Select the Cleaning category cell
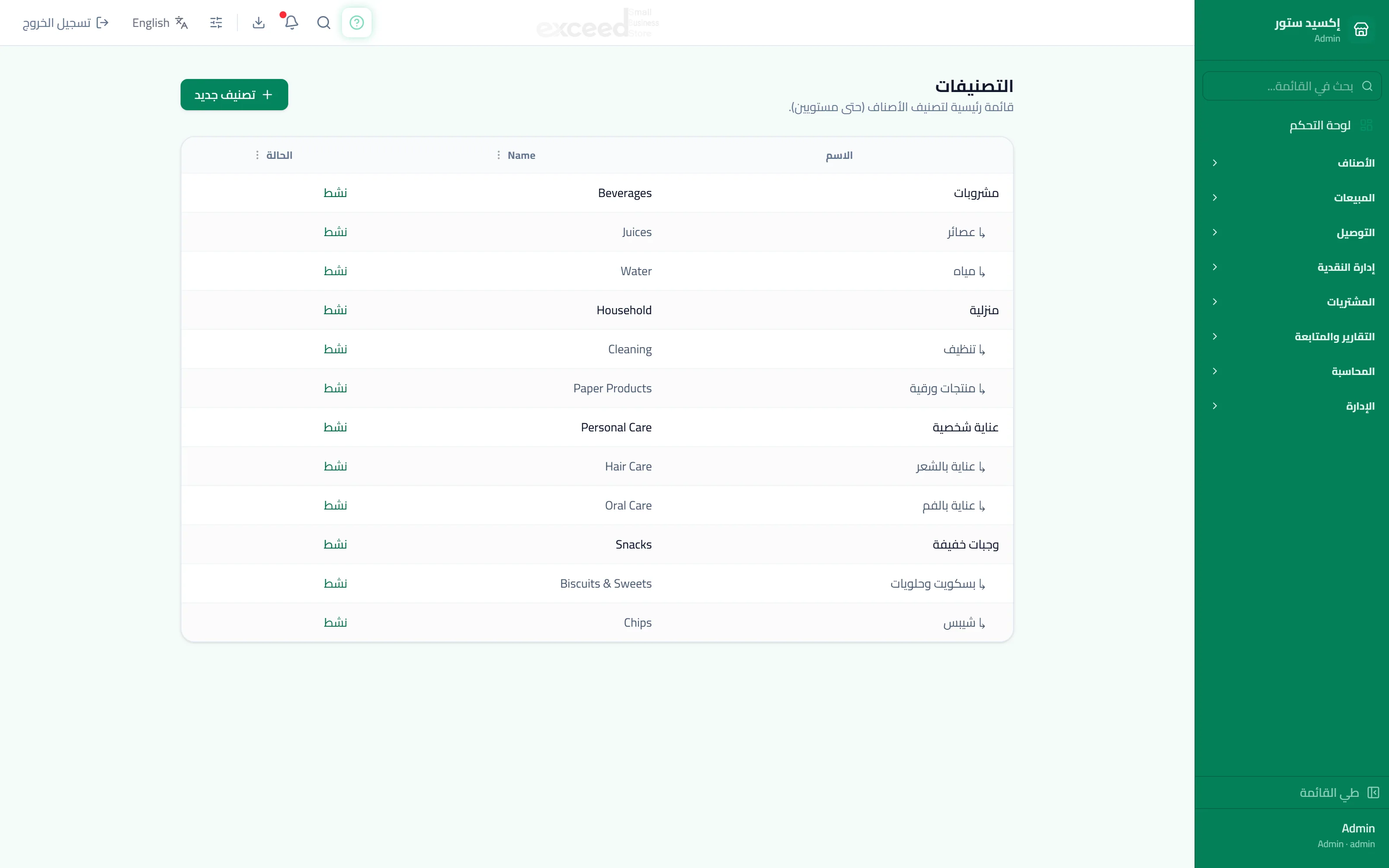 (x=630, y=349)
